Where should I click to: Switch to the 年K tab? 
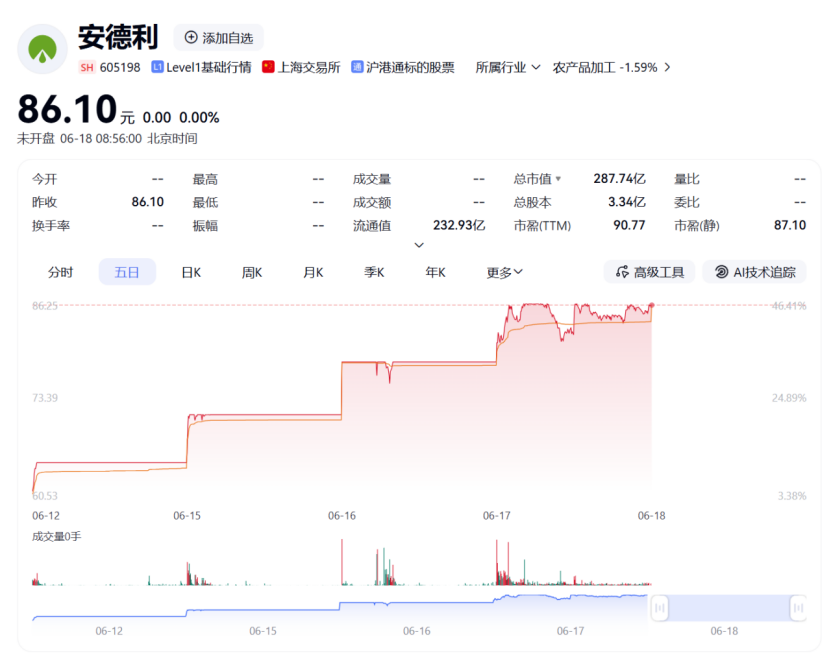[x=436, y=272]
